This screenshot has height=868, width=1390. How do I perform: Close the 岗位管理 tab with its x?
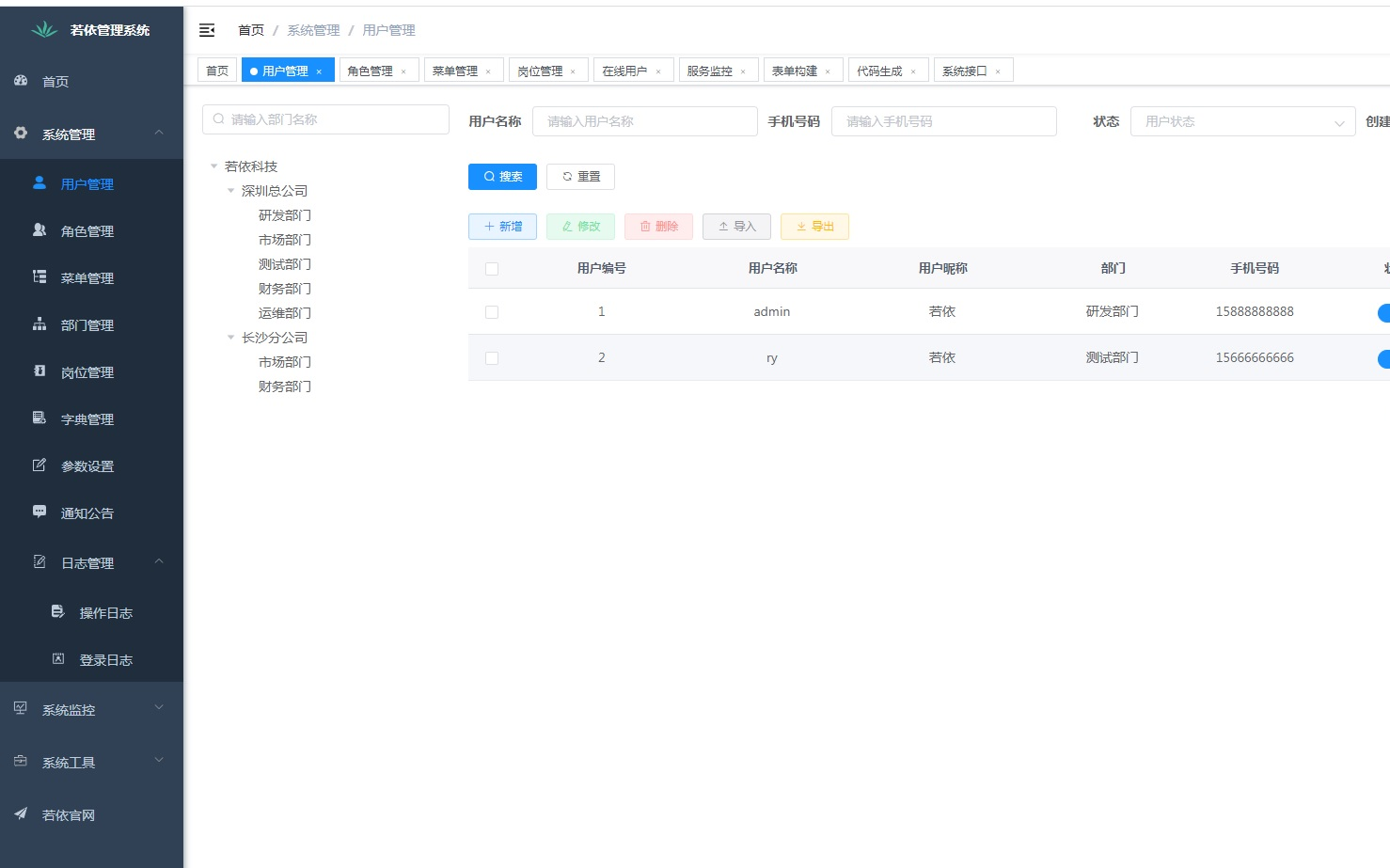[x=573, y=71]
